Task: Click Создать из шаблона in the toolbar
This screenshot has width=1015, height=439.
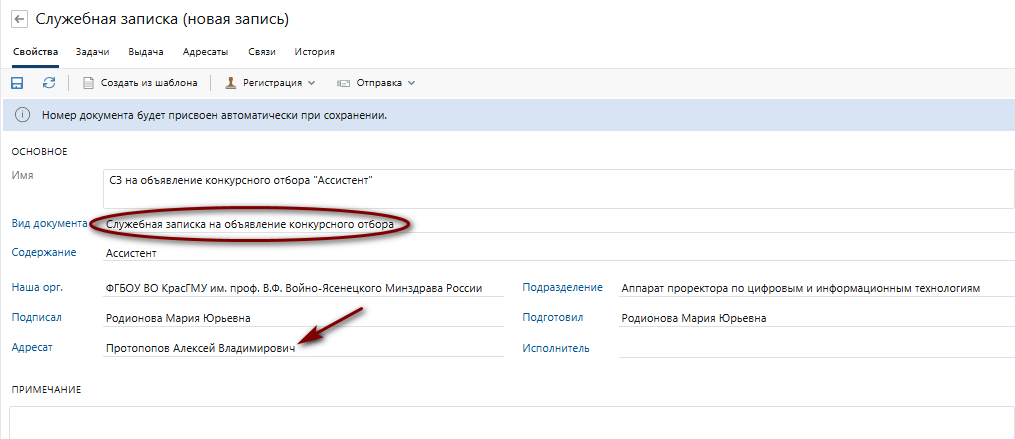Action: (x=140, y=83)
